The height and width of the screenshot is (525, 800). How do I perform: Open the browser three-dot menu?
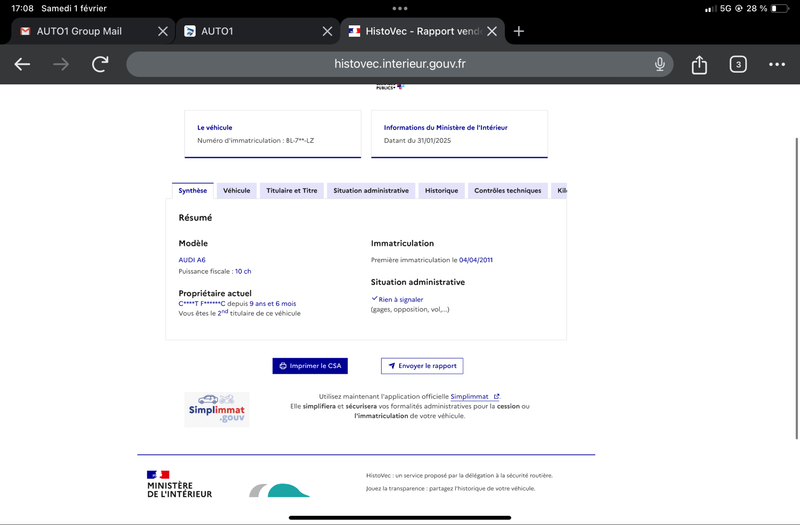777,64
